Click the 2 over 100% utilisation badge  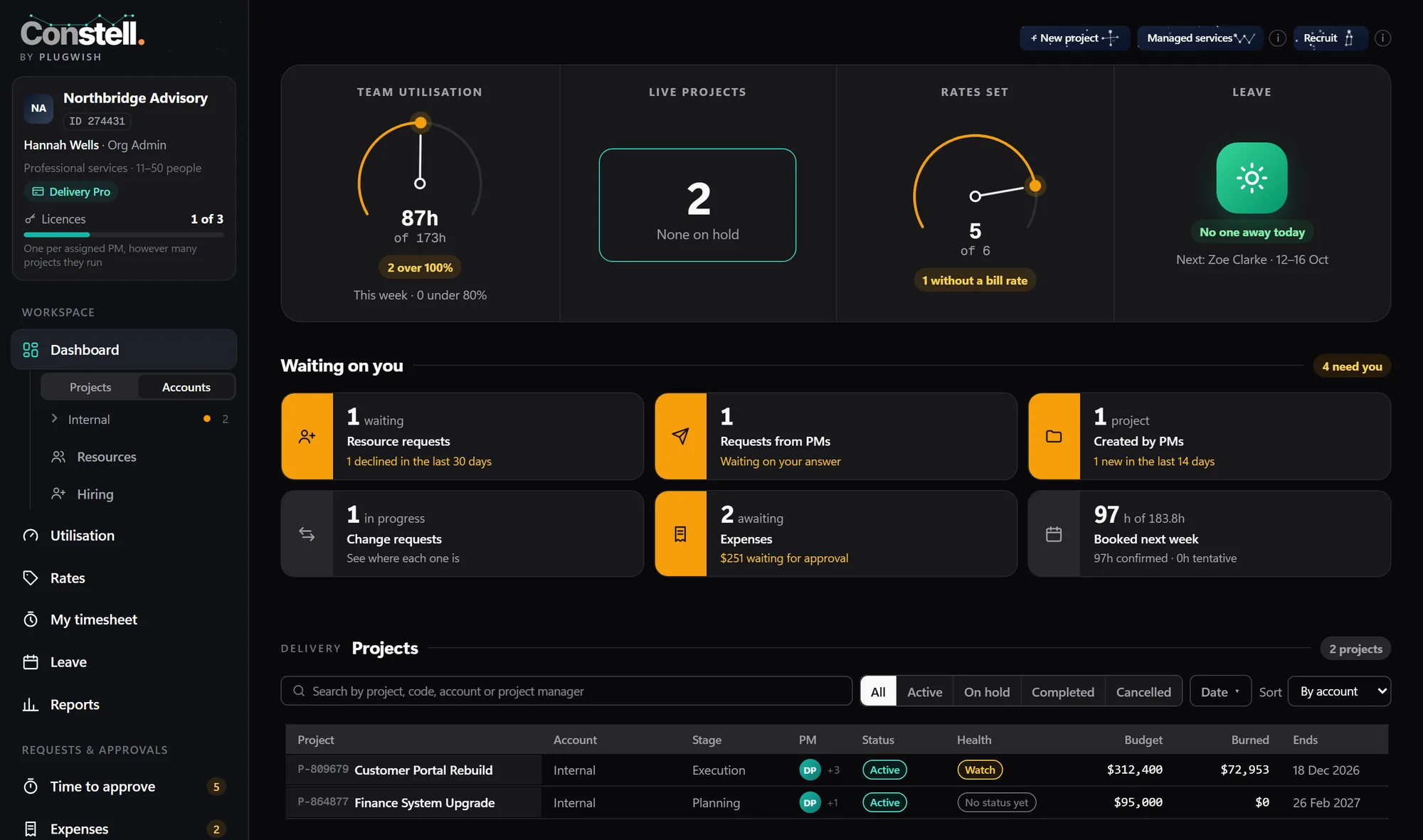click(420, 268)
